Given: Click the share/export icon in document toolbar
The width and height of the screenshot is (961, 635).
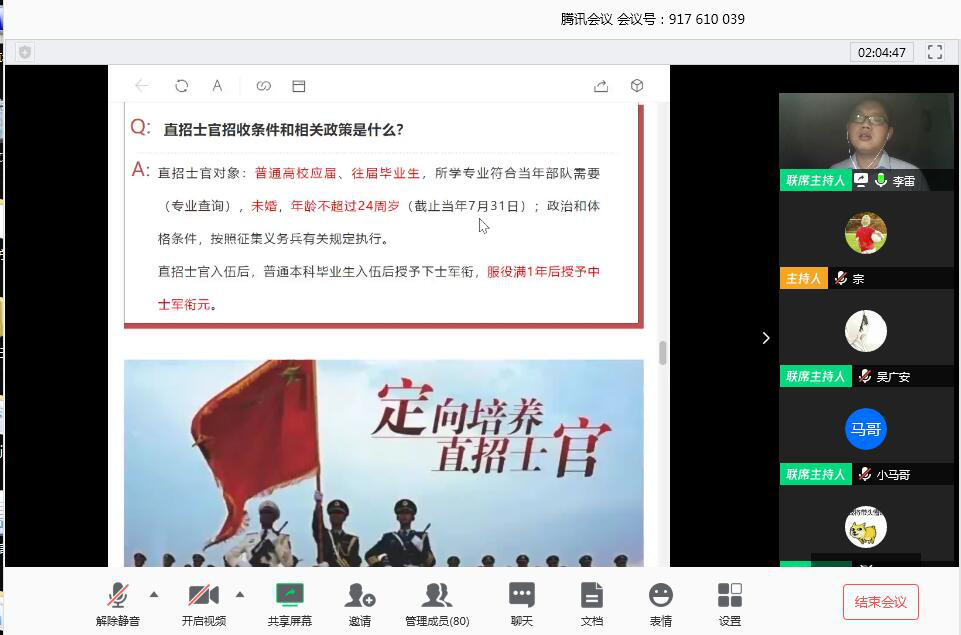Looking at the screenshot, I should tap(601, 86).
